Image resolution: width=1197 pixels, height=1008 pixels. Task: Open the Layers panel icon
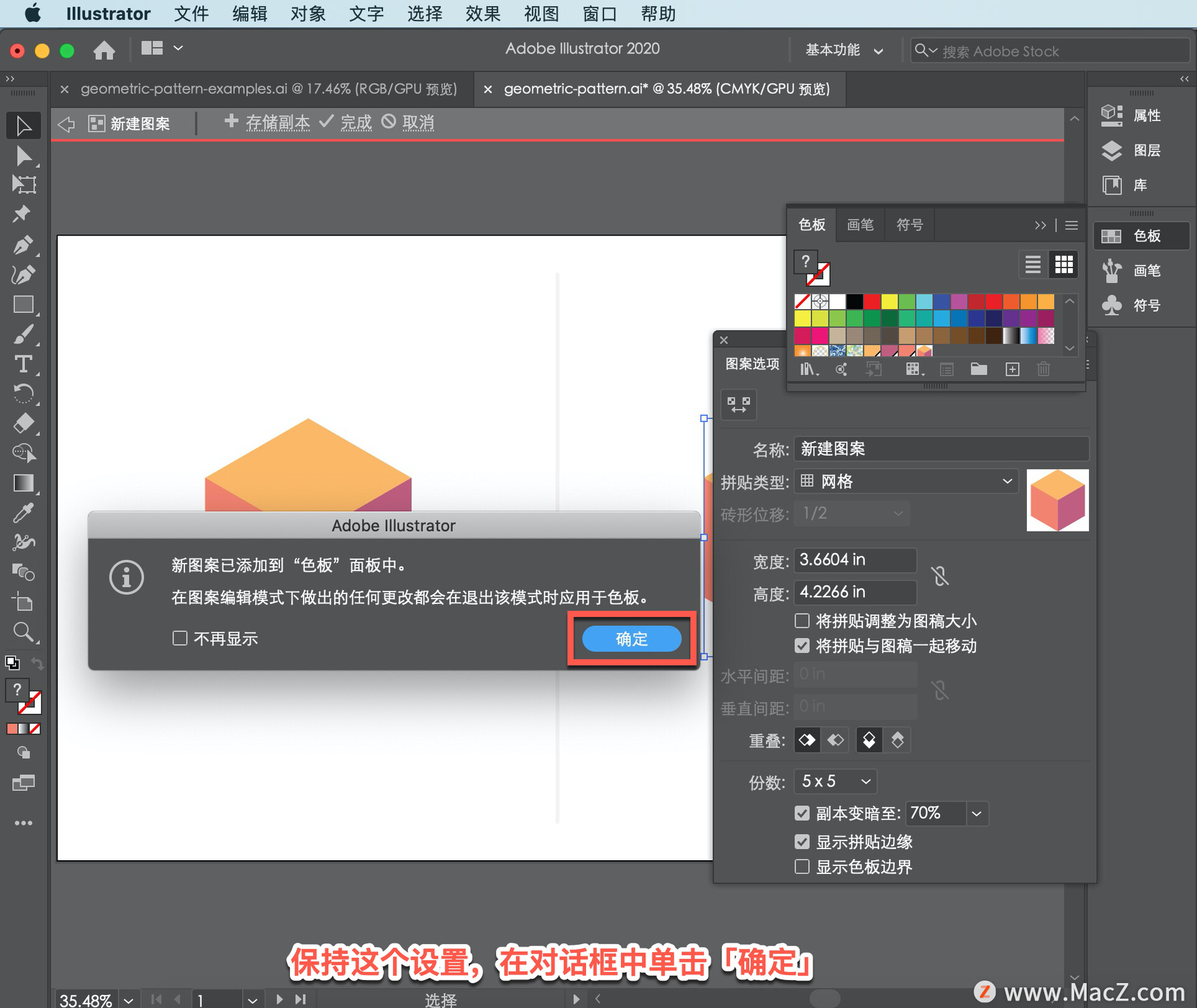click(x=1112, y=150)
